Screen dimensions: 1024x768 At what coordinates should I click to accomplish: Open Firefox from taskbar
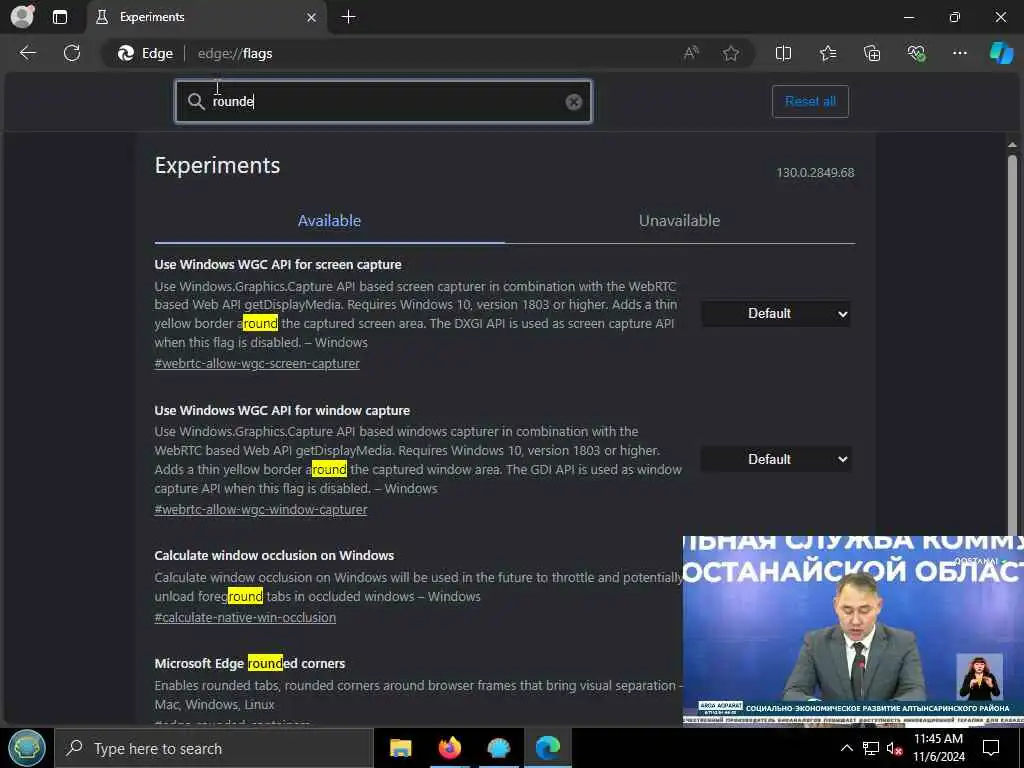(449, 748)
